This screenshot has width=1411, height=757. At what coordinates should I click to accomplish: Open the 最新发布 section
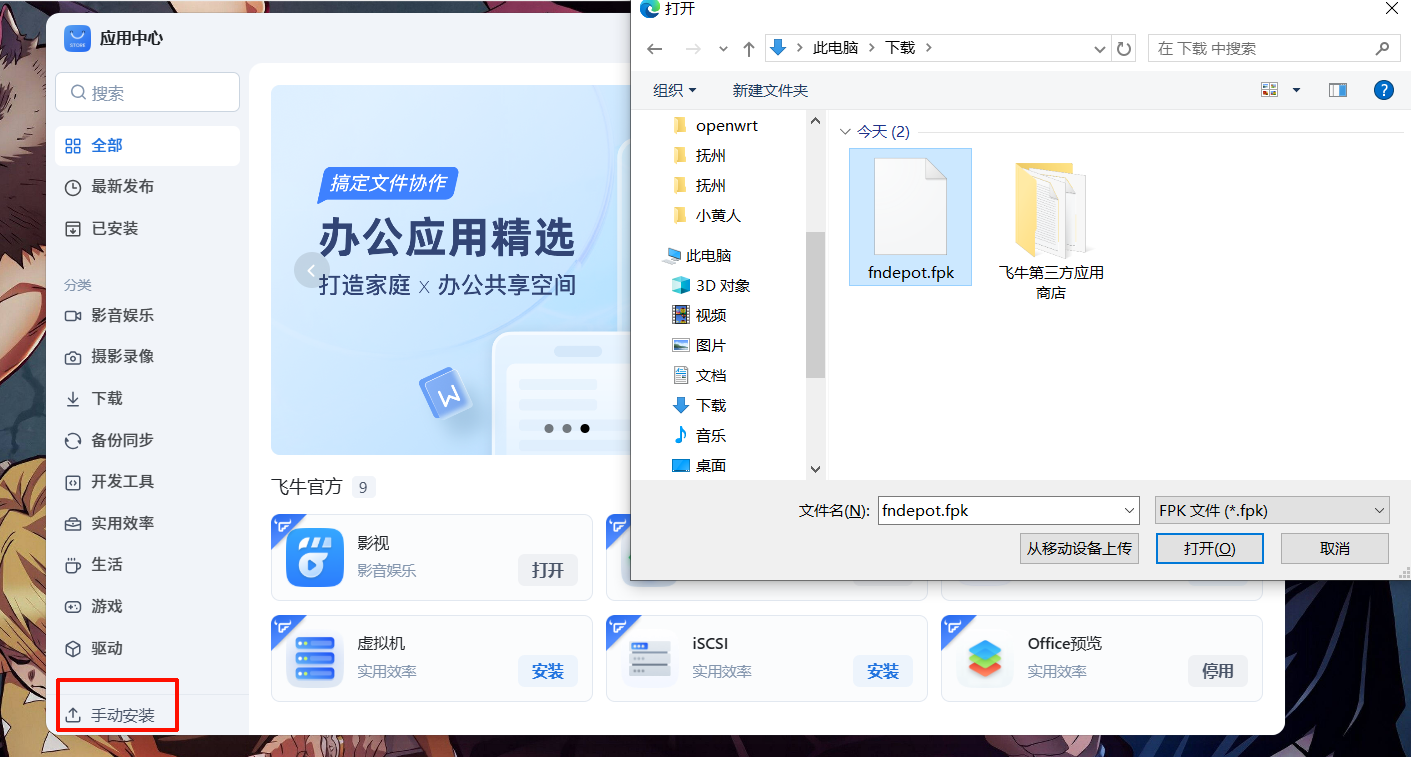click(x=147, y=187)
